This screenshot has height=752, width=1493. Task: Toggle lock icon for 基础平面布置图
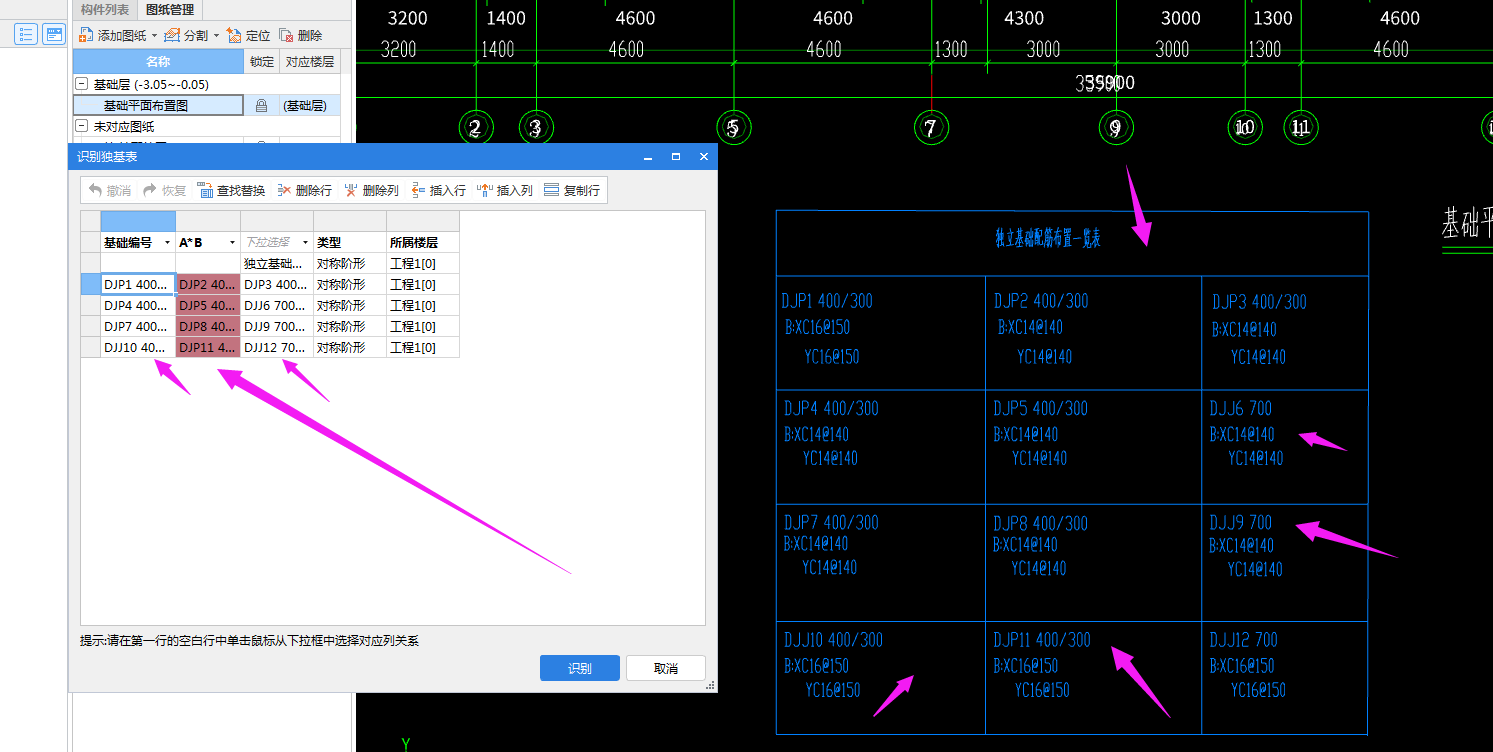tap(262, 105)
